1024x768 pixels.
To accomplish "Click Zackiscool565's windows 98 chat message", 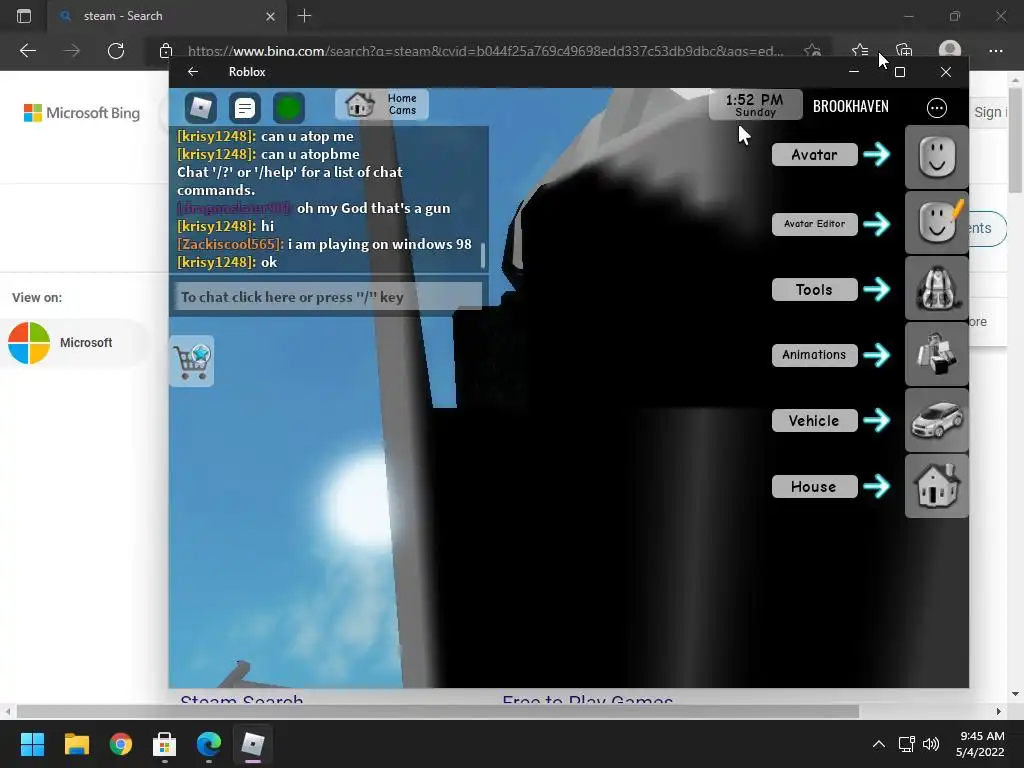I will click(324, 244).
